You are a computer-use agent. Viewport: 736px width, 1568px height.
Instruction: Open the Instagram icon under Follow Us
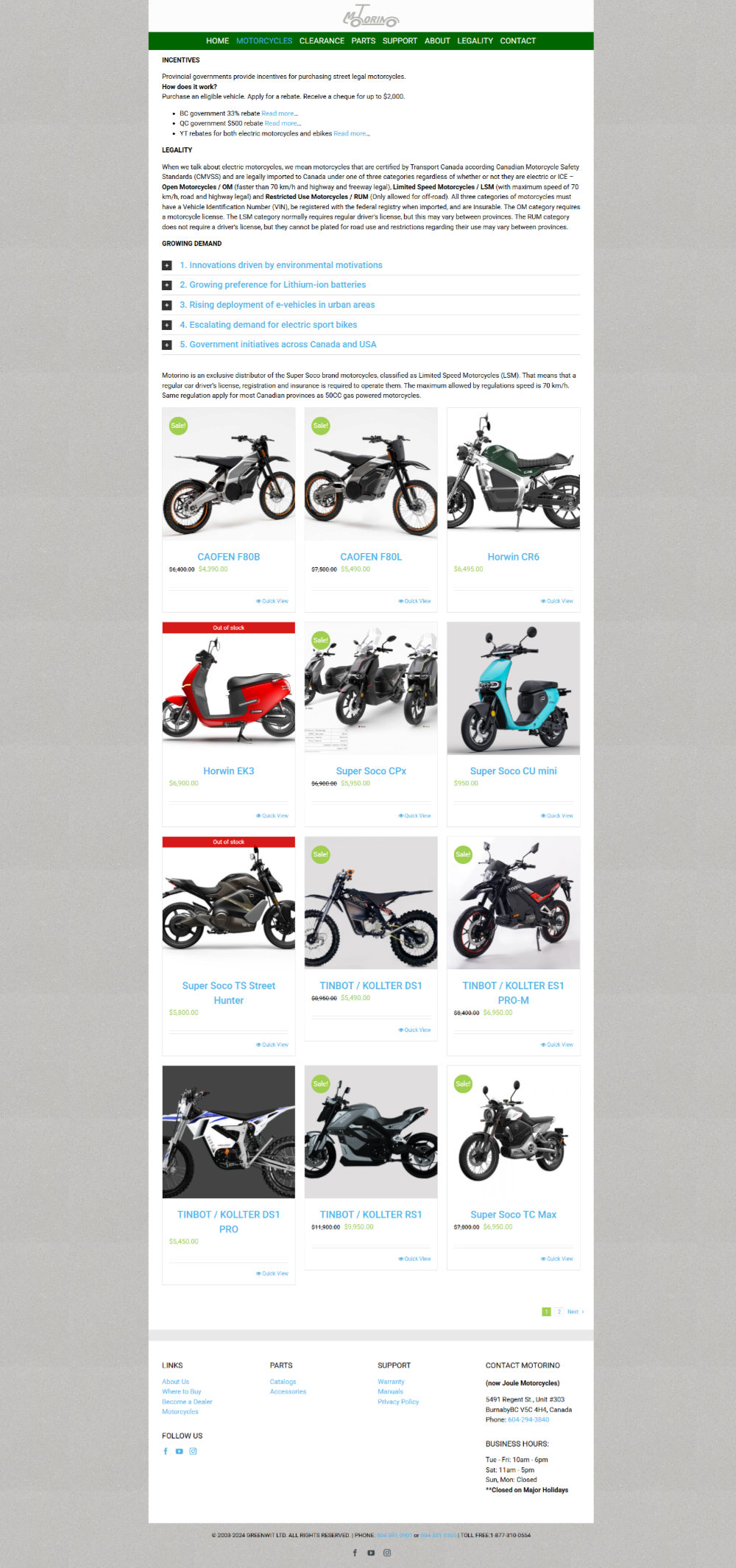pyautogui.click(x=194, y=1451)
